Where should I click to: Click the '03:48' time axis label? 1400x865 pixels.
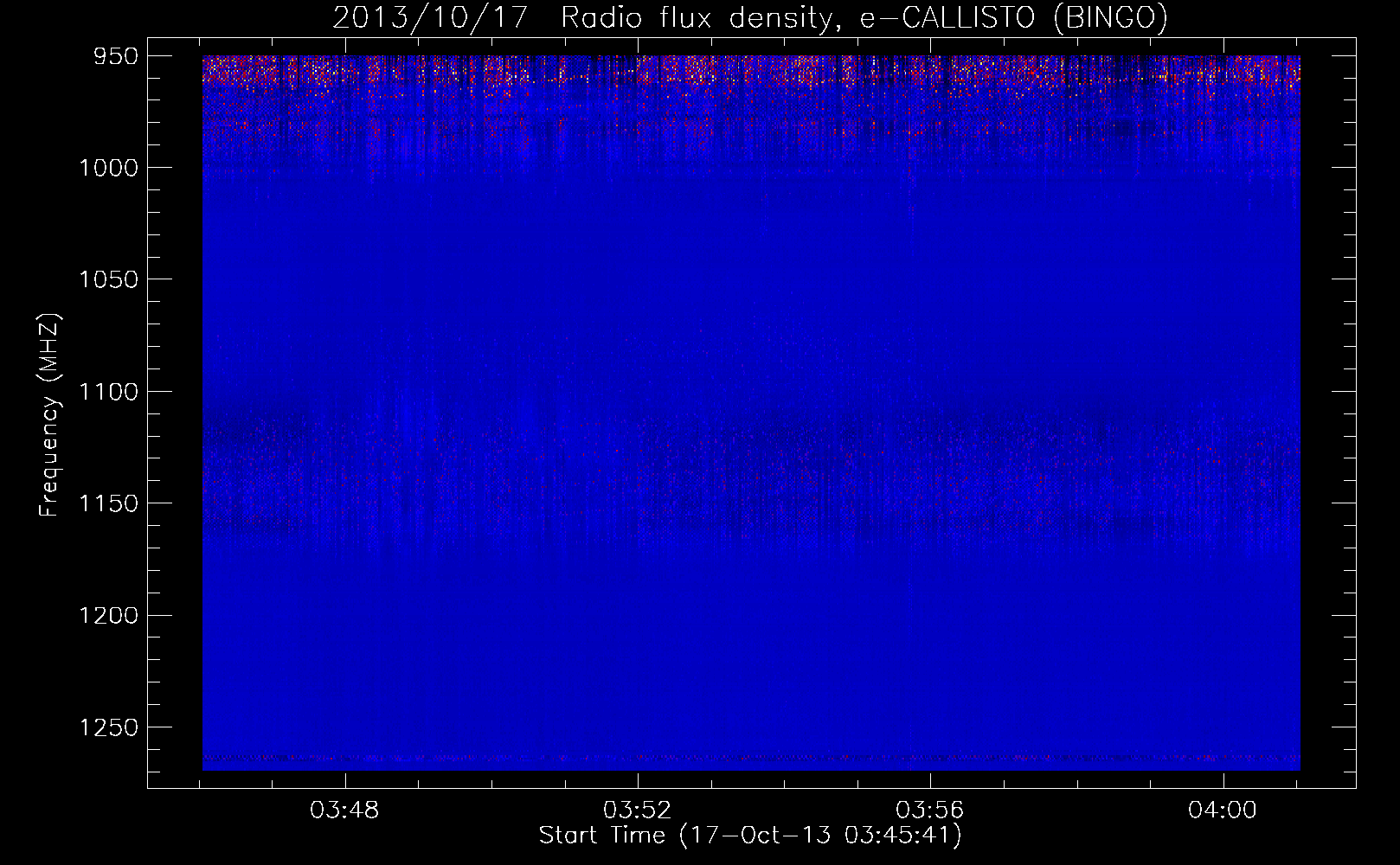[344, 811]
